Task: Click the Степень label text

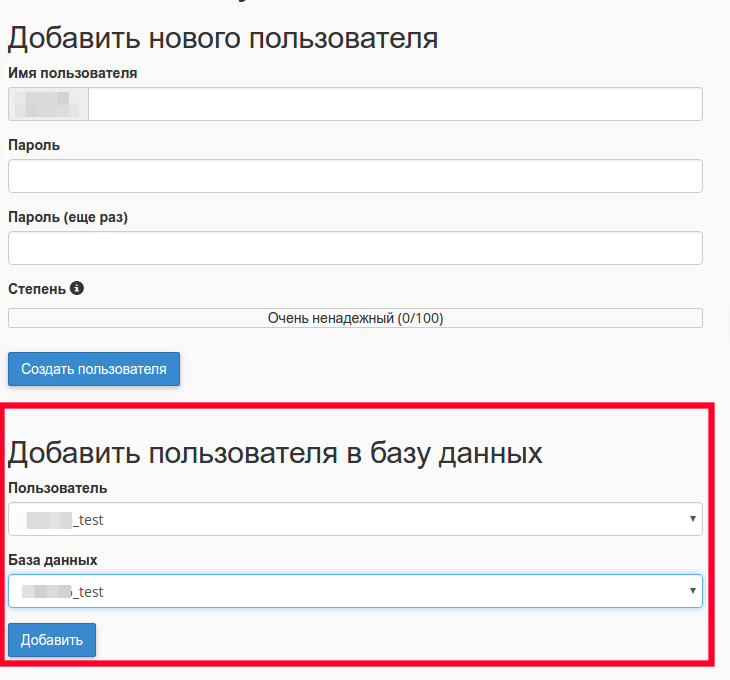Action: click(37, 289)
